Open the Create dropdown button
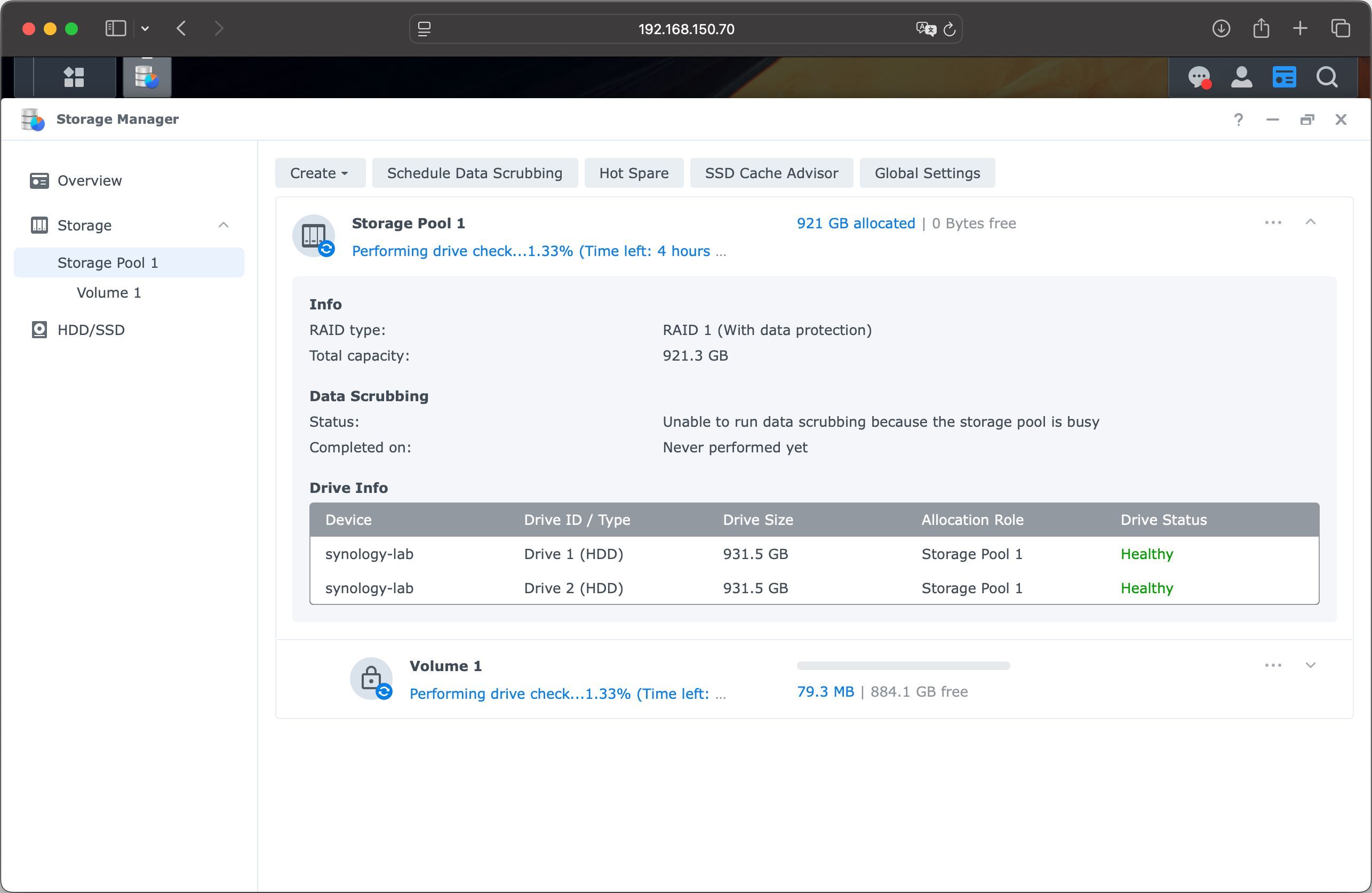The image size is (1372, 893). tap(320, 173)
